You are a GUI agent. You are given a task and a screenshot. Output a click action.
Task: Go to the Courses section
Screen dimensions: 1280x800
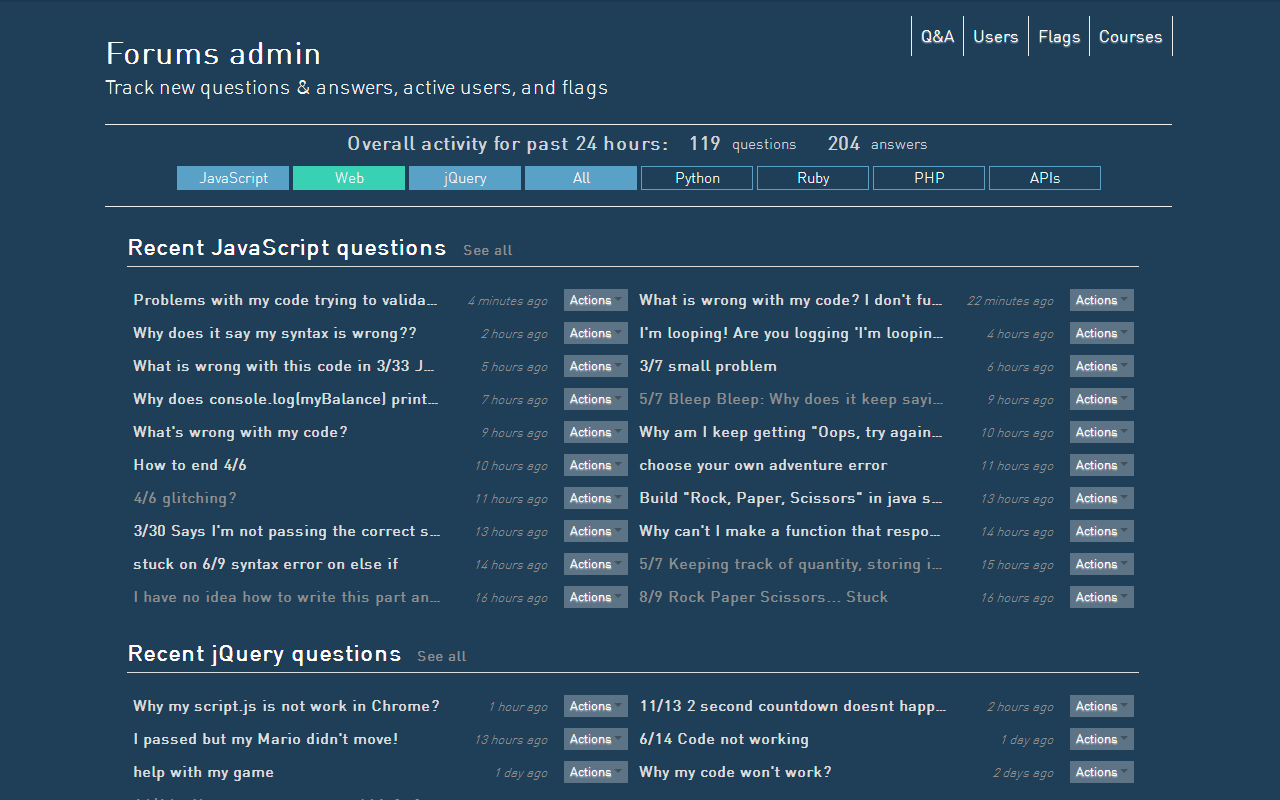coord(1130,36)
